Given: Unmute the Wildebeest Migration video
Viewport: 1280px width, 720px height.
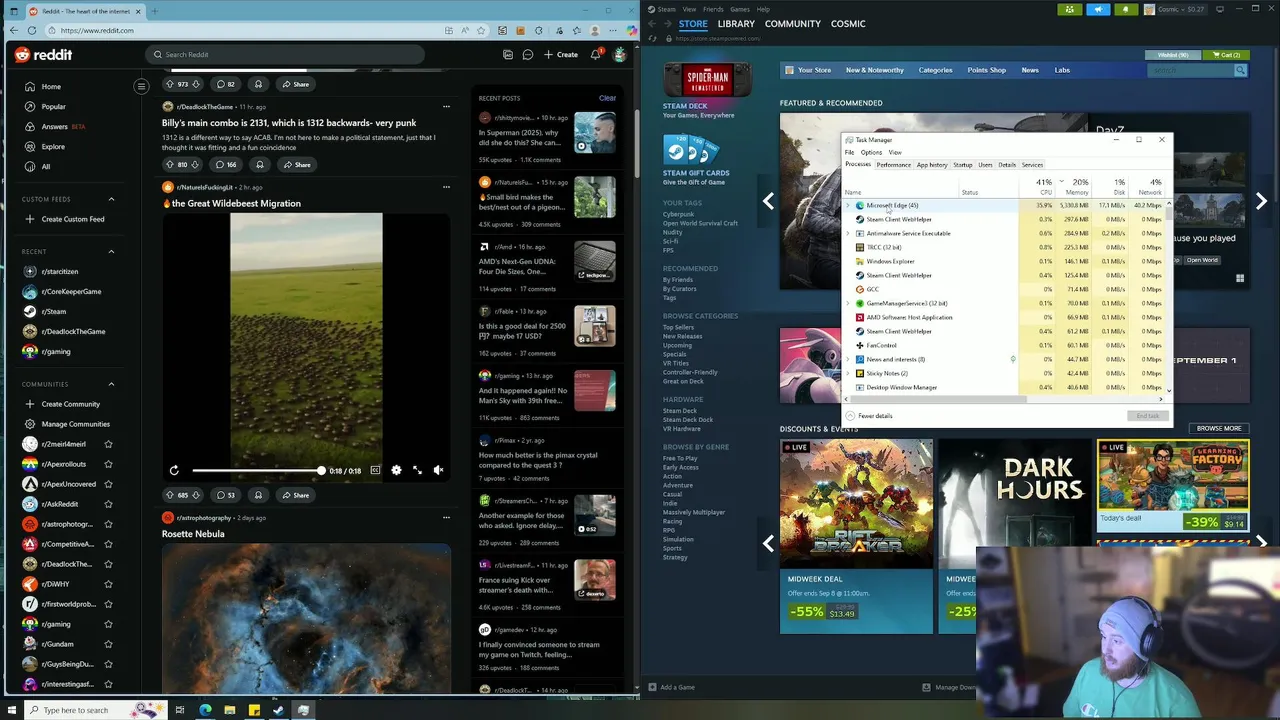Looking at the screenshot, I should (x=438, y=470).
